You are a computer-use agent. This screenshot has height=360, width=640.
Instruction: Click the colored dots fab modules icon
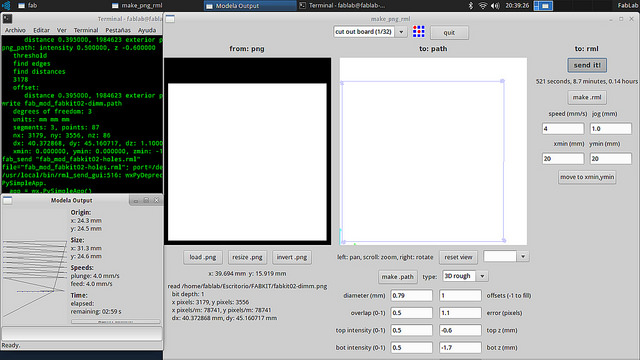click(x=418, y=31)
